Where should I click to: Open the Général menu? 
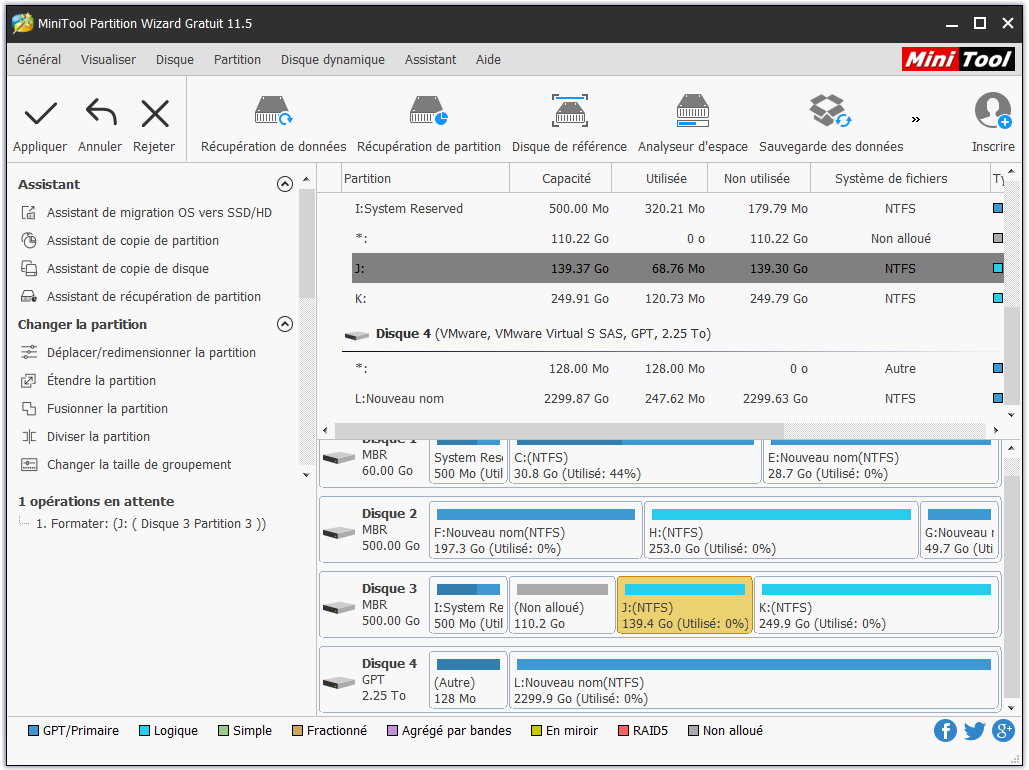39,60
